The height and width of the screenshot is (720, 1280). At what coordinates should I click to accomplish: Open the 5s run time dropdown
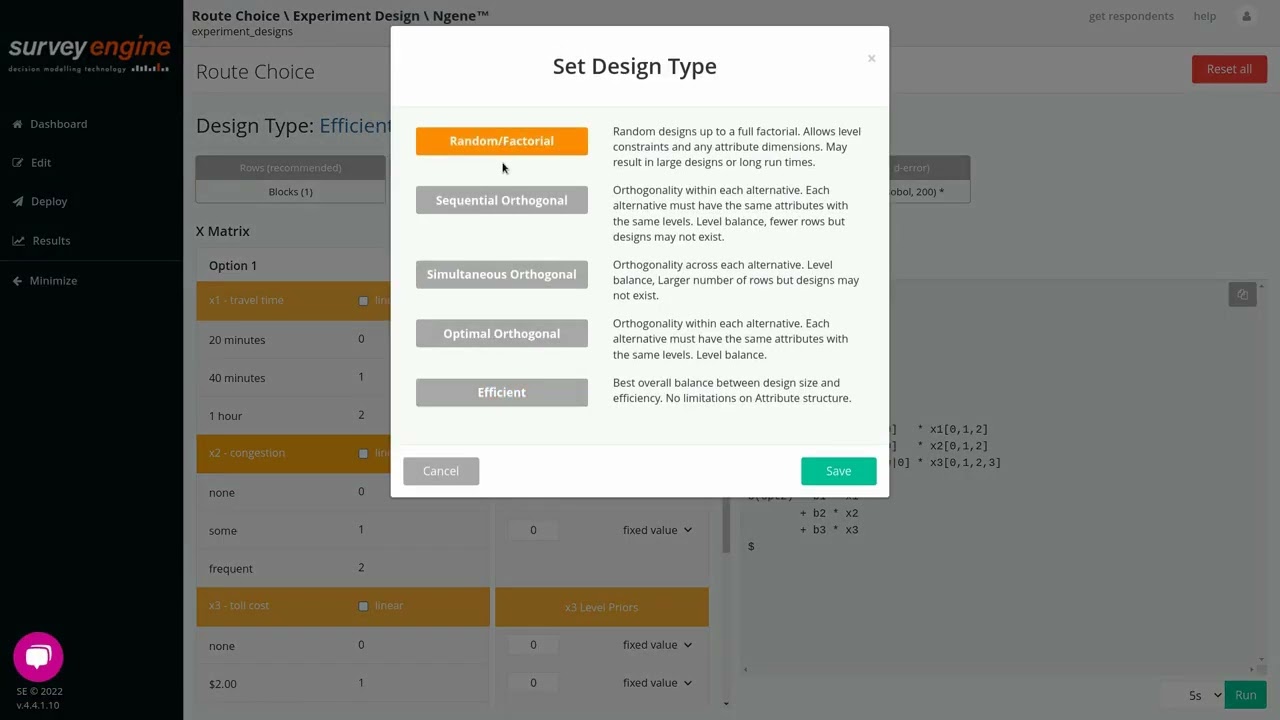pyautogui.click(x=1204, y=695)
